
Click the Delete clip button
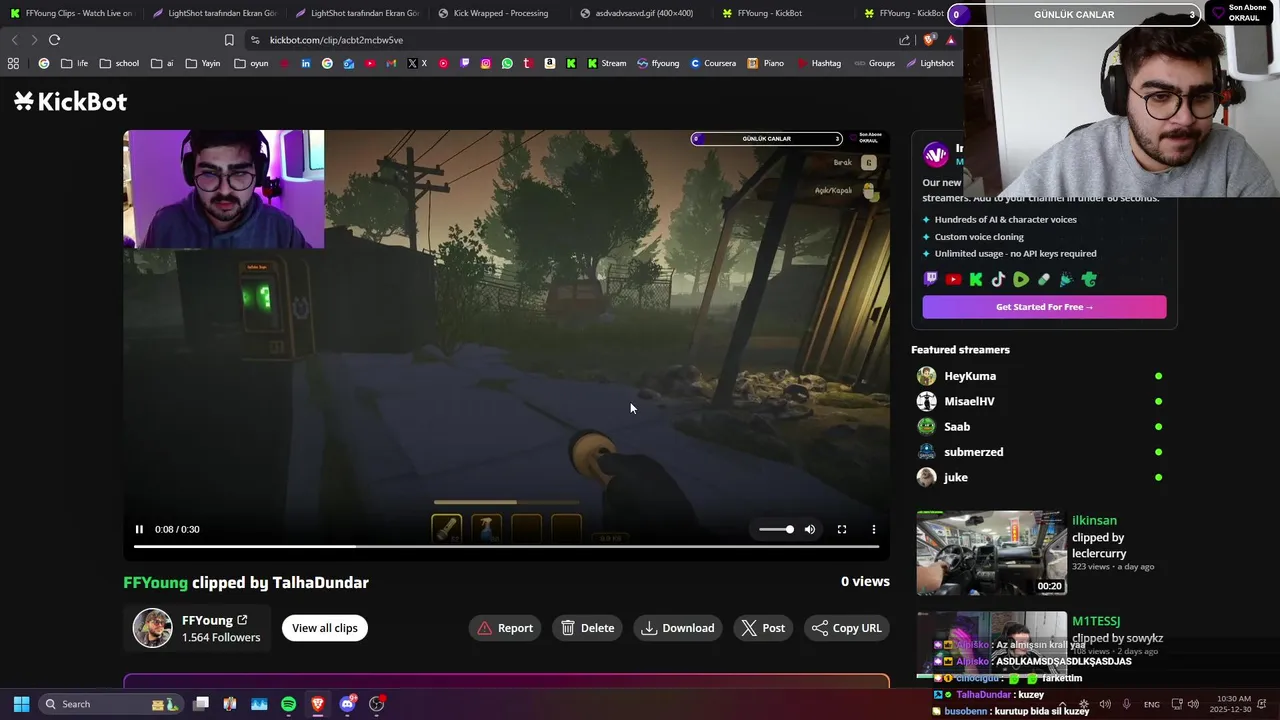587,628
